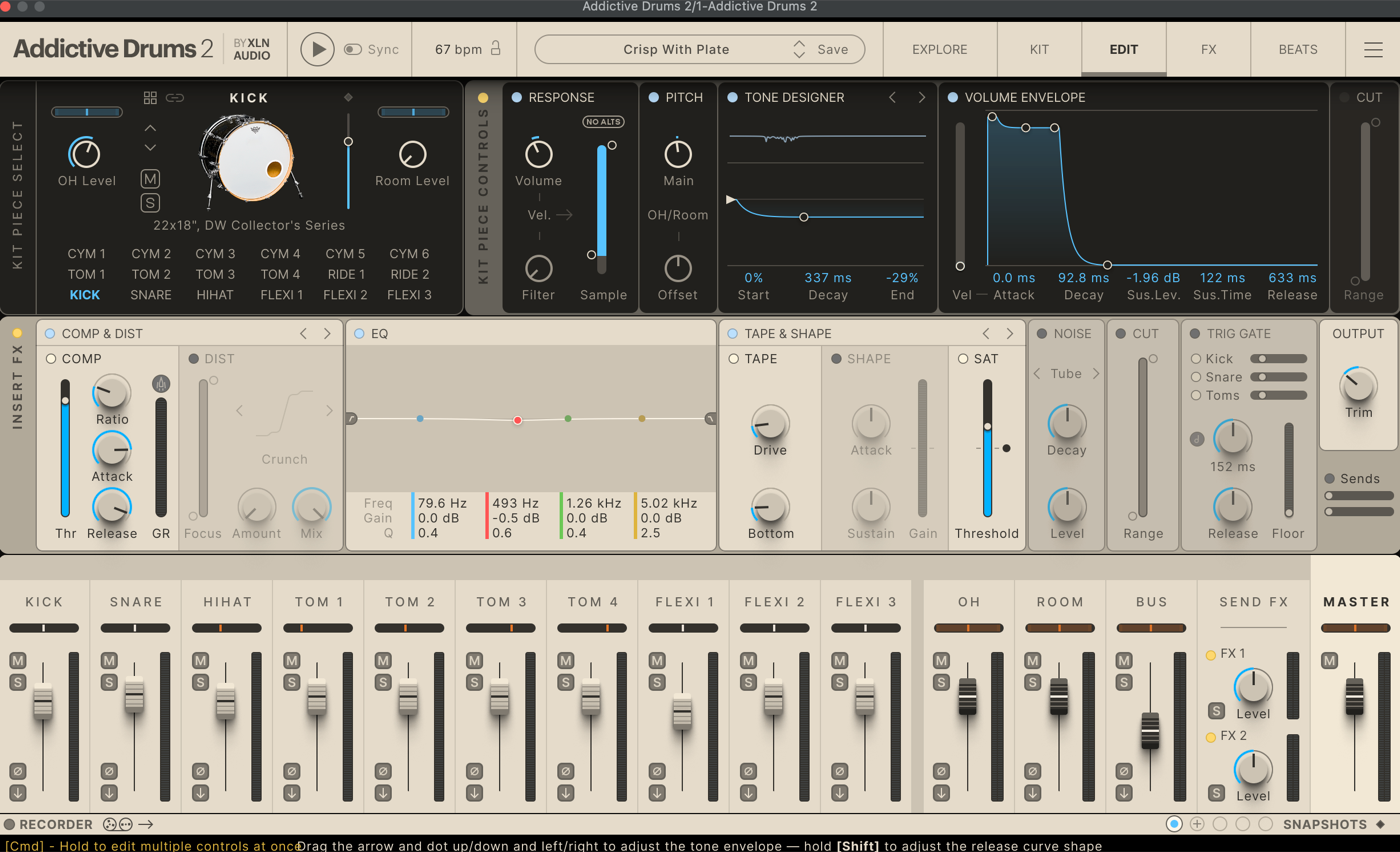Go to next Tone Designer mode

(x=921, y=97)
